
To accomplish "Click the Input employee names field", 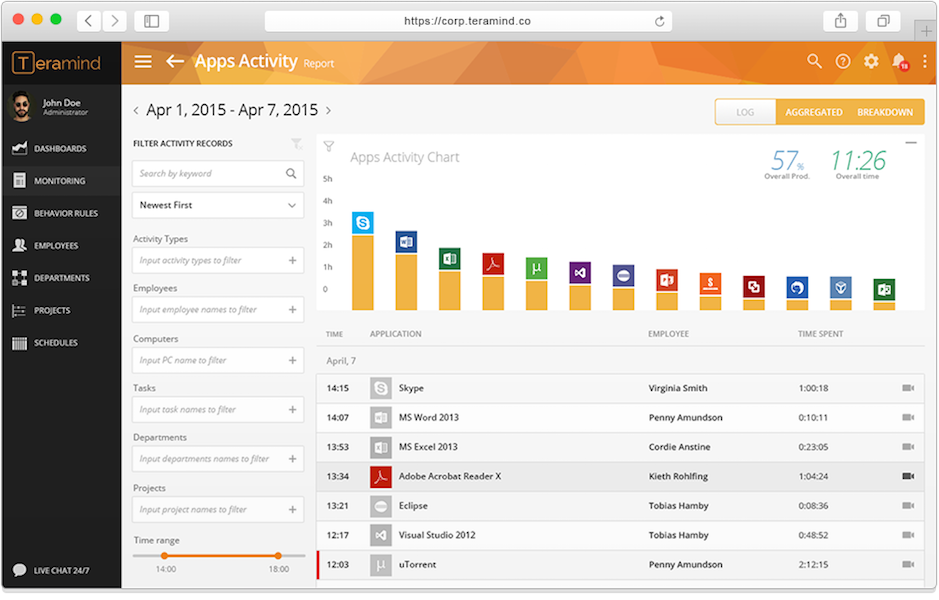I will click(218, 310).
